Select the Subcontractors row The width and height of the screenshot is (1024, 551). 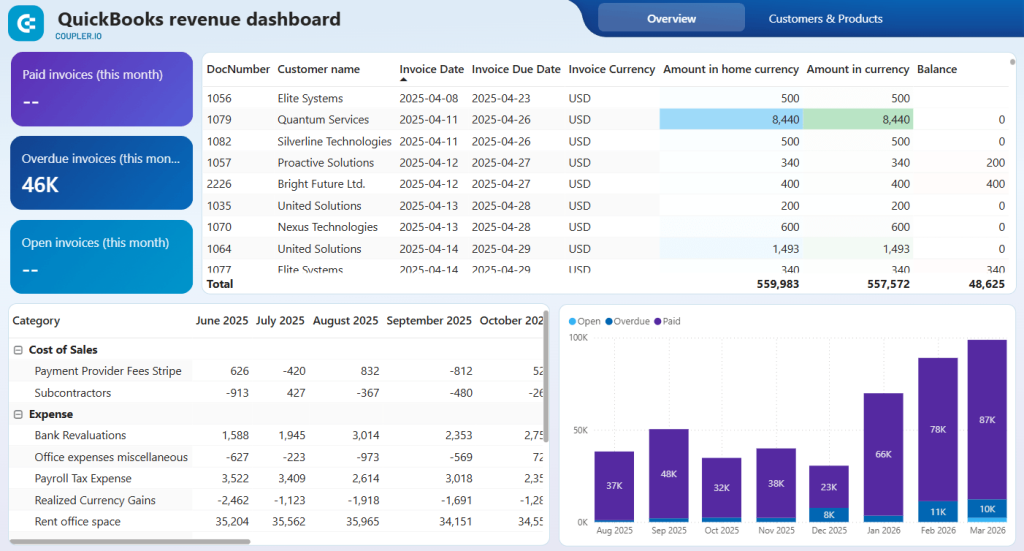click(277, 393)
